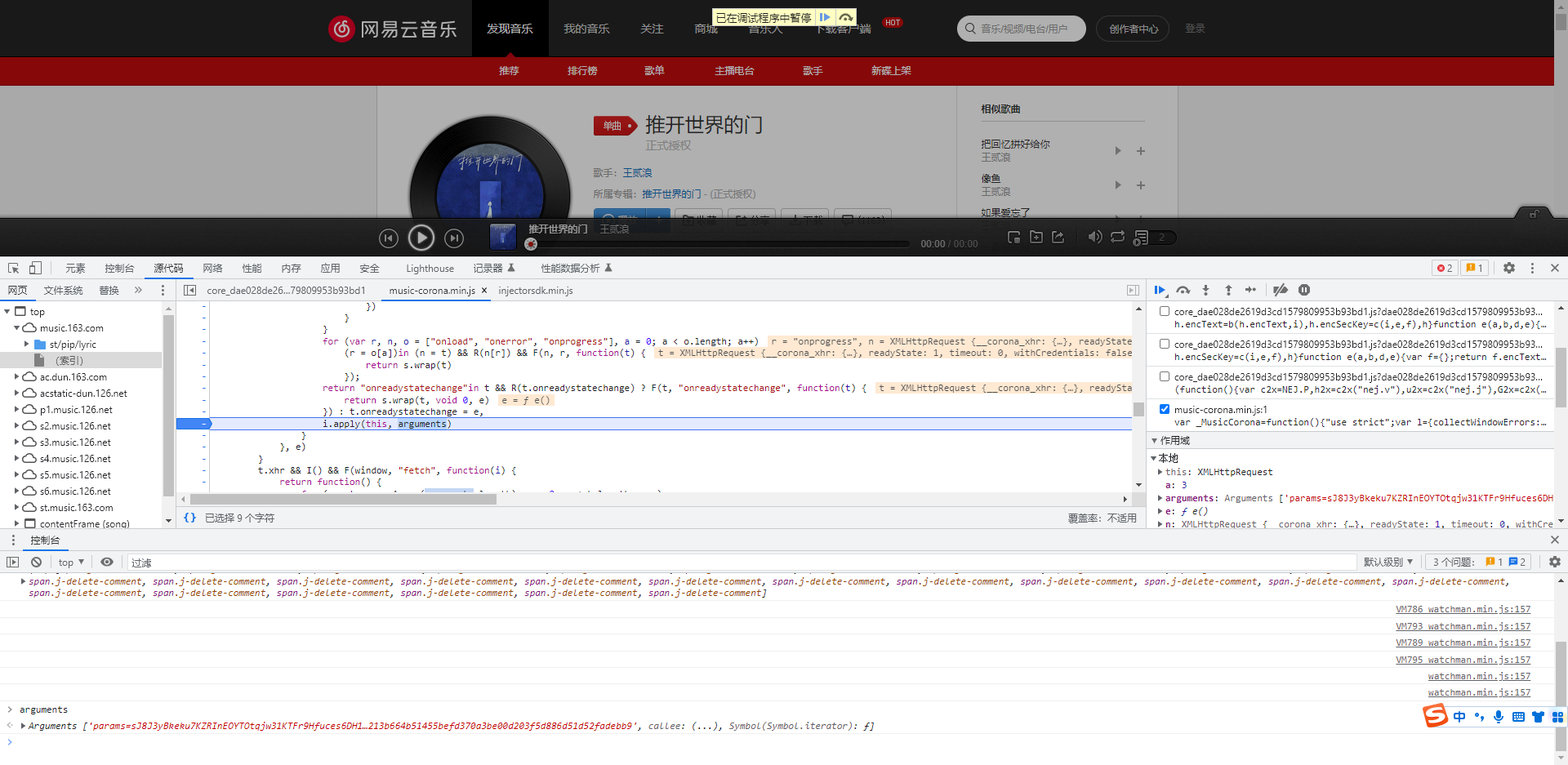Open the 我的音乐 navigation link
Viewport: 1568px width, 765px height.
pyautogui.click(x=586, y=29)
